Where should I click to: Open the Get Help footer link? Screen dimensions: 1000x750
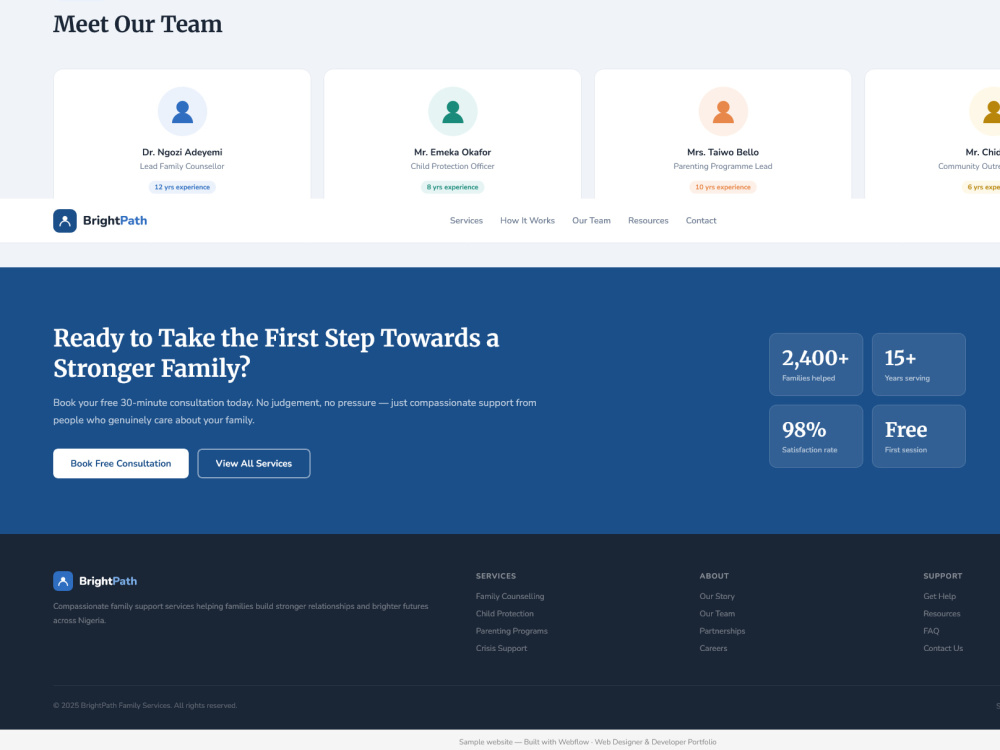939,596
